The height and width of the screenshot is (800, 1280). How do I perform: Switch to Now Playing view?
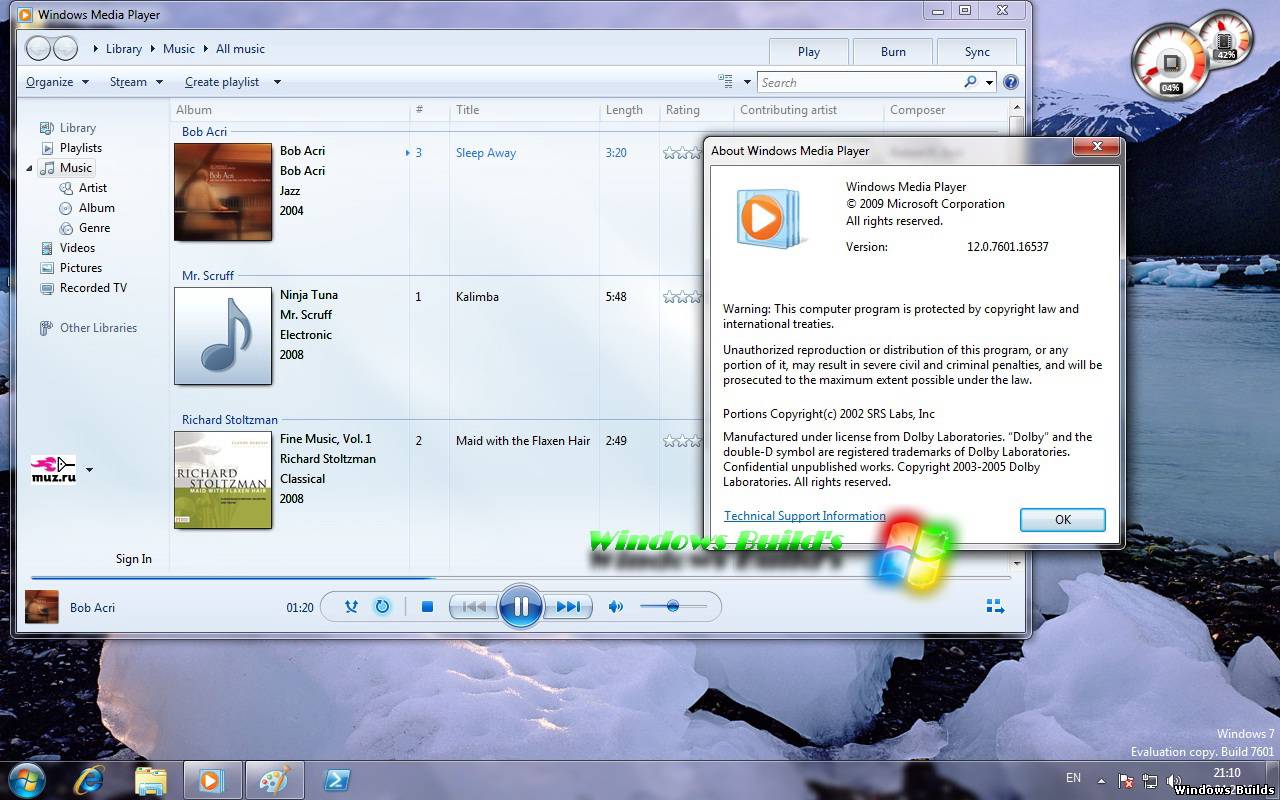[x=995, y=606]
